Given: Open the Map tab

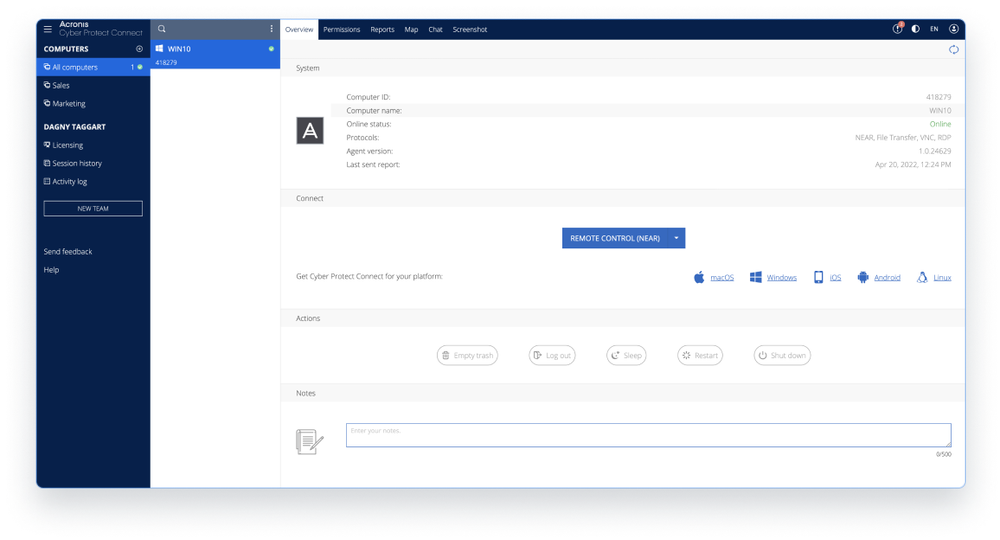Looking at the screenshot, I should coord(411,29).
